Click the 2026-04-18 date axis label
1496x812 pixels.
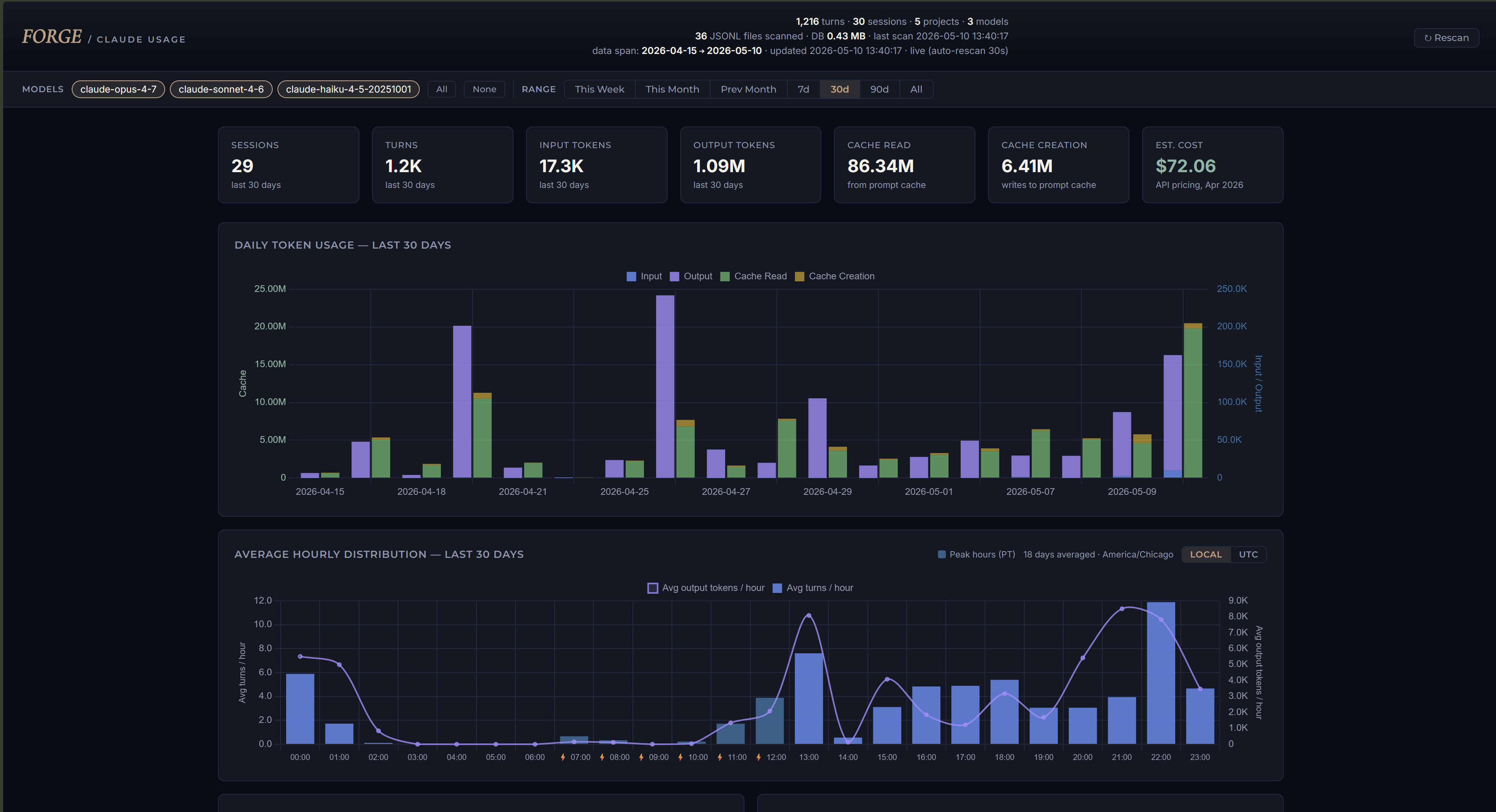pyautogui.click(x=421, y=492)
